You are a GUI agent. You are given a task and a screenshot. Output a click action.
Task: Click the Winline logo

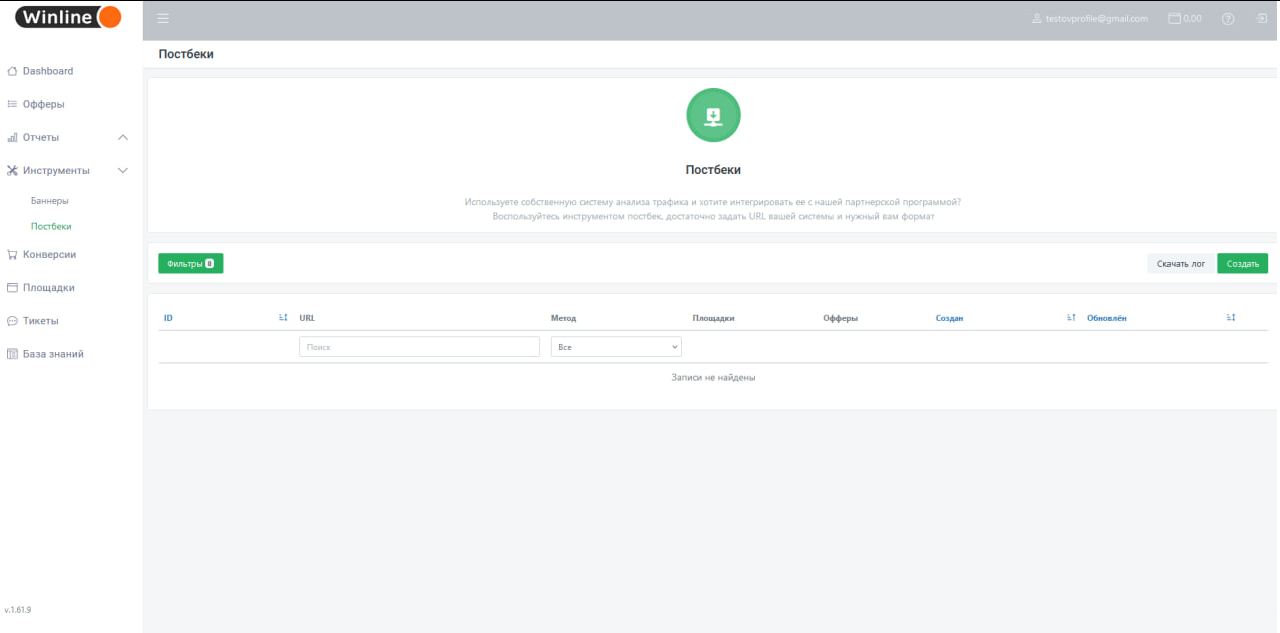[x=68, y=17]
